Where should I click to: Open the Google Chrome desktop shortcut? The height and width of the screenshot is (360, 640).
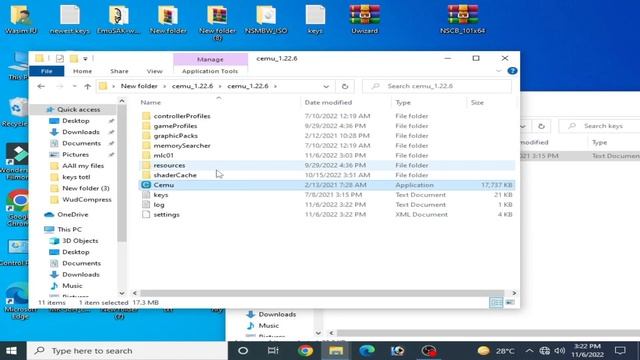[x=17, y=208]
